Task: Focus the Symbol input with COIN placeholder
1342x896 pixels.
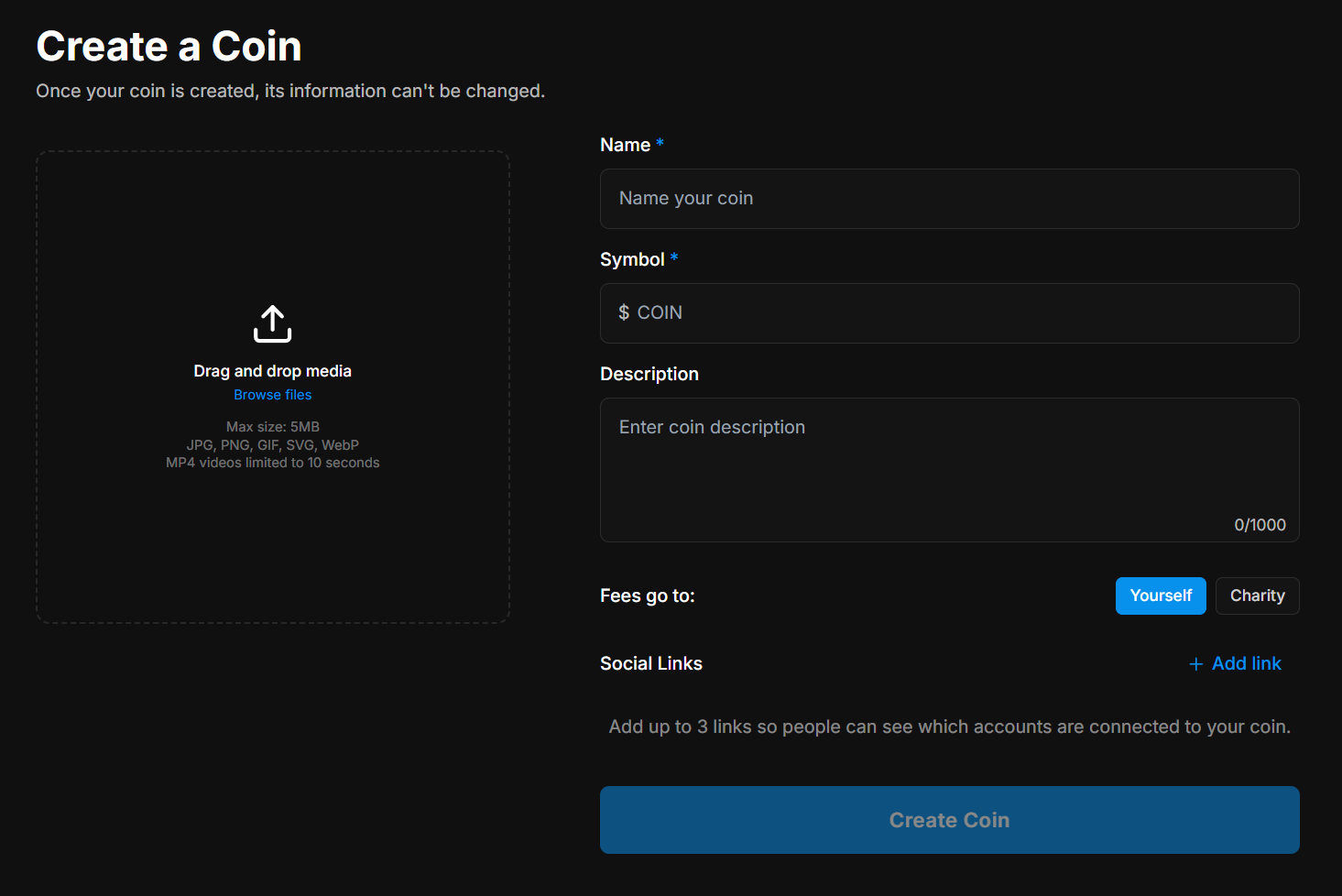Action: (949, 312)
